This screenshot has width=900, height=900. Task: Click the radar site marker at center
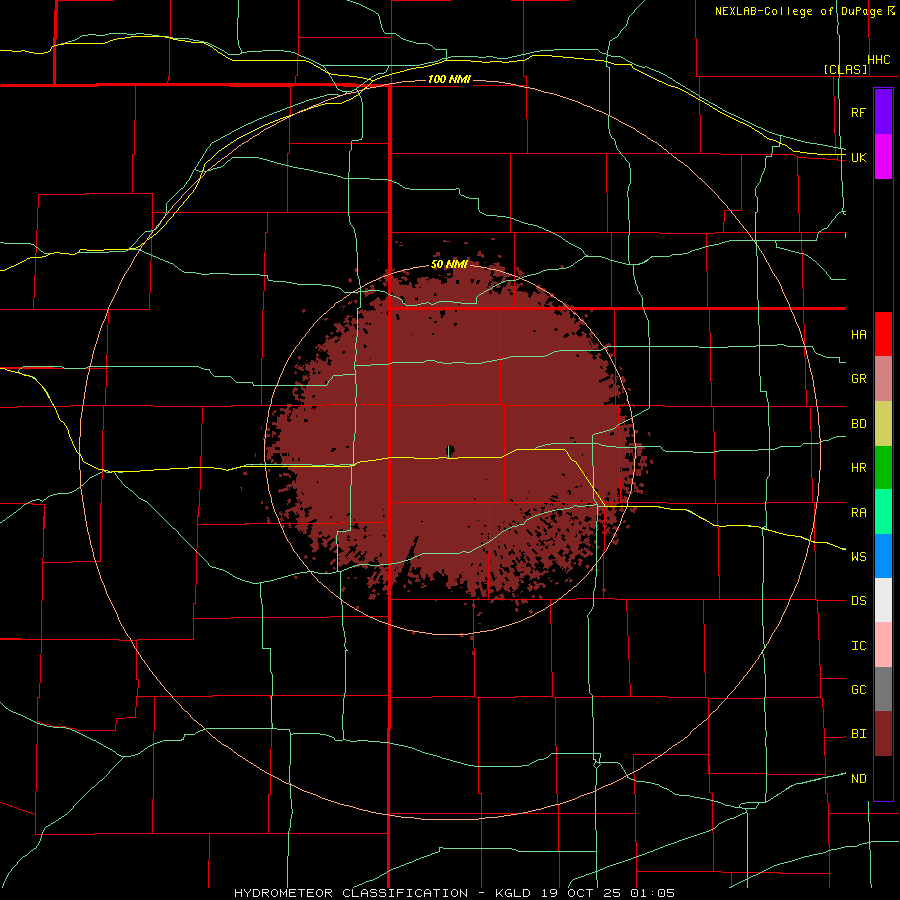click(x=450, y=451)
